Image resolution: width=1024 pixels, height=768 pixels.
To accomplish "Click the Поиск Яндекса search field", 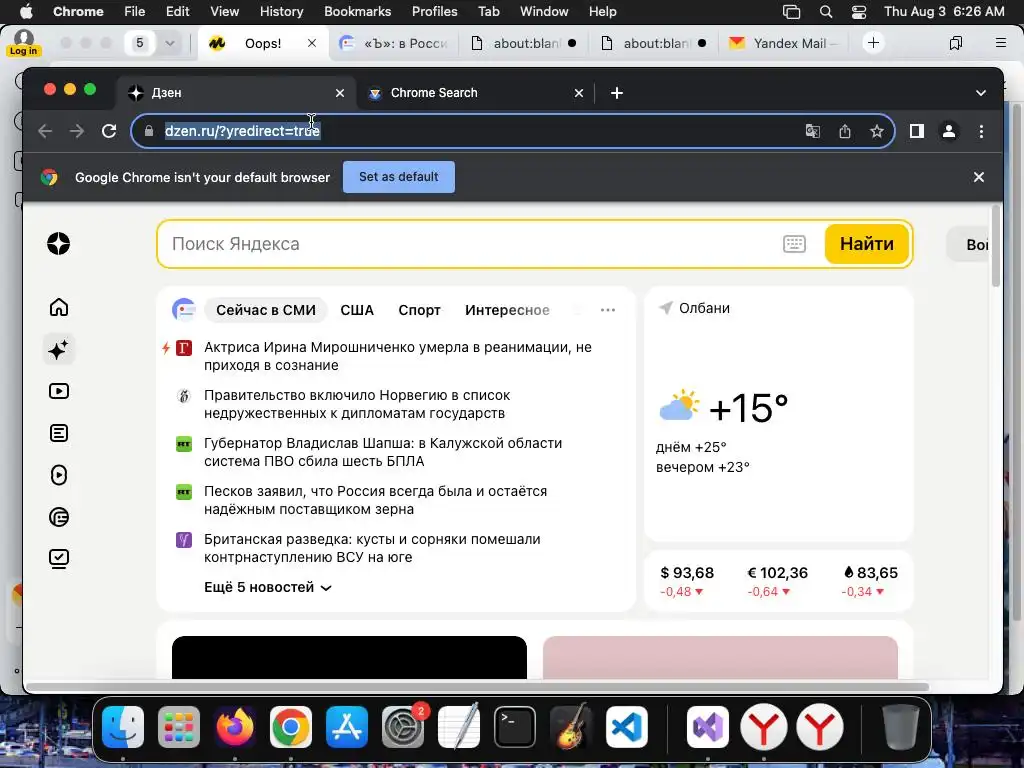I will click(470, 244).
